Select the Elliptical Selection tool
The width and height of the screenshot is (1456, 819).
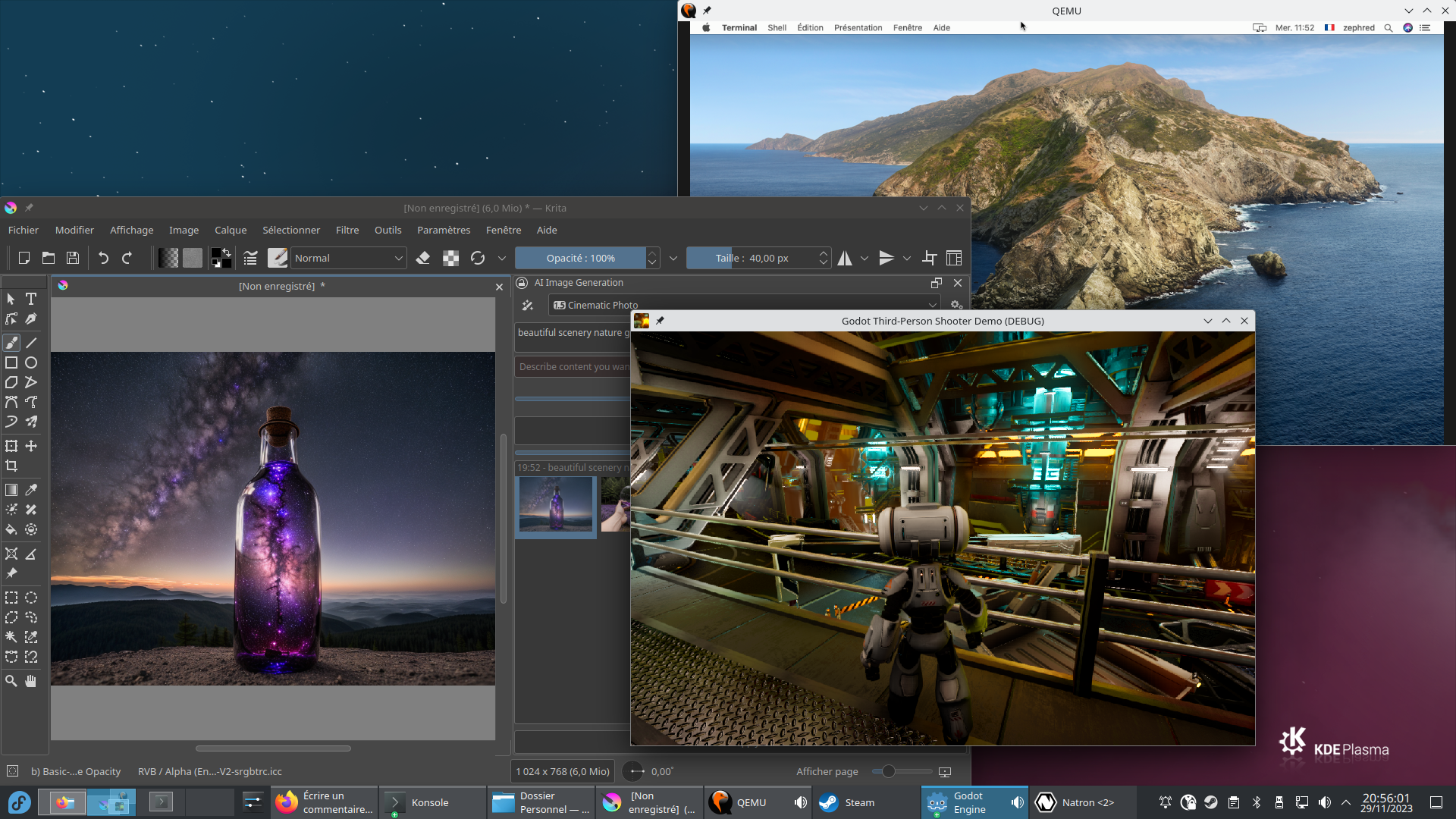click(x=31, y=598)
